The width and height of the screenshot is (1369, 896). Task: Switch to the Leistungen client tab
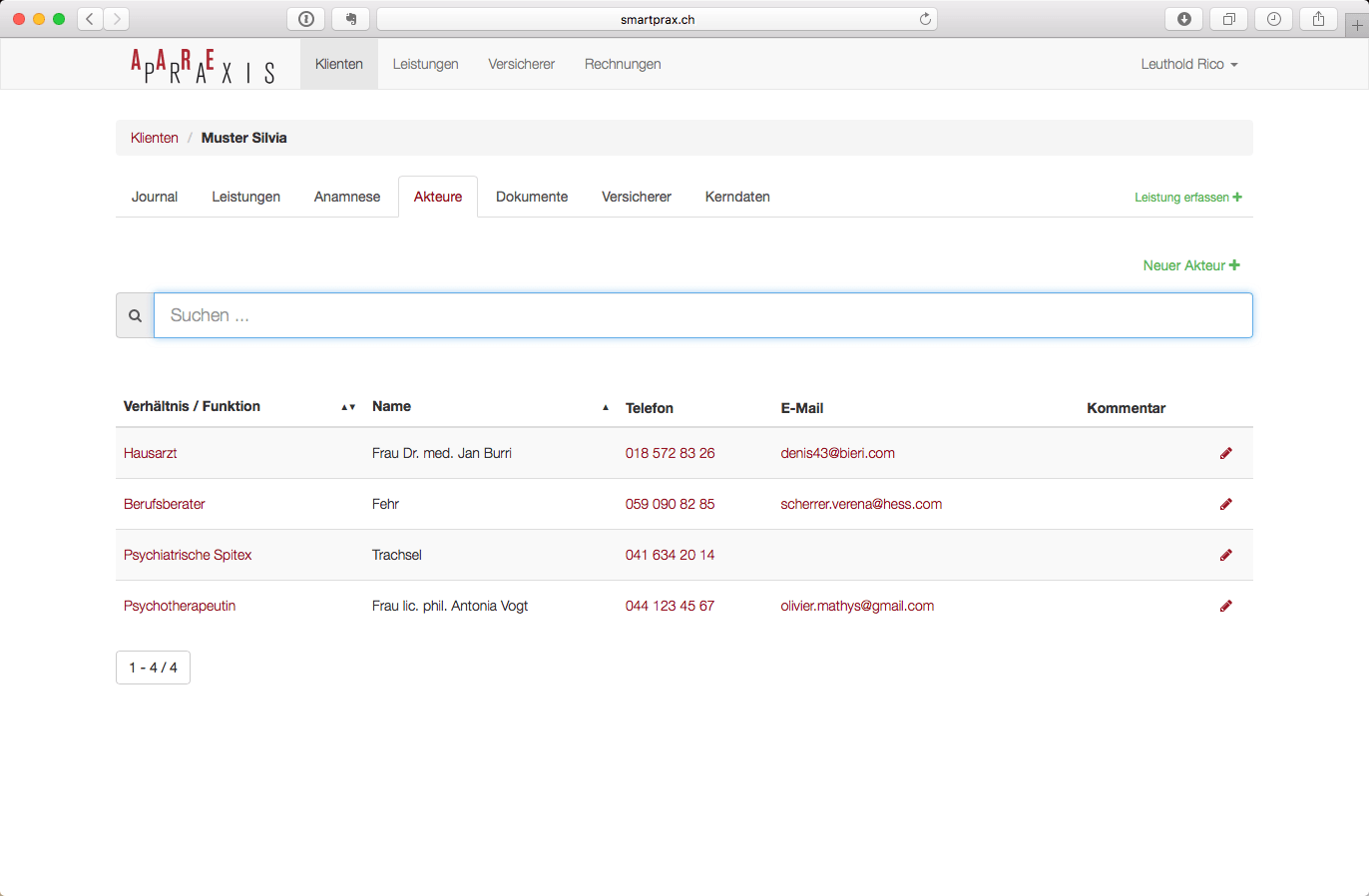coord(246,197)
